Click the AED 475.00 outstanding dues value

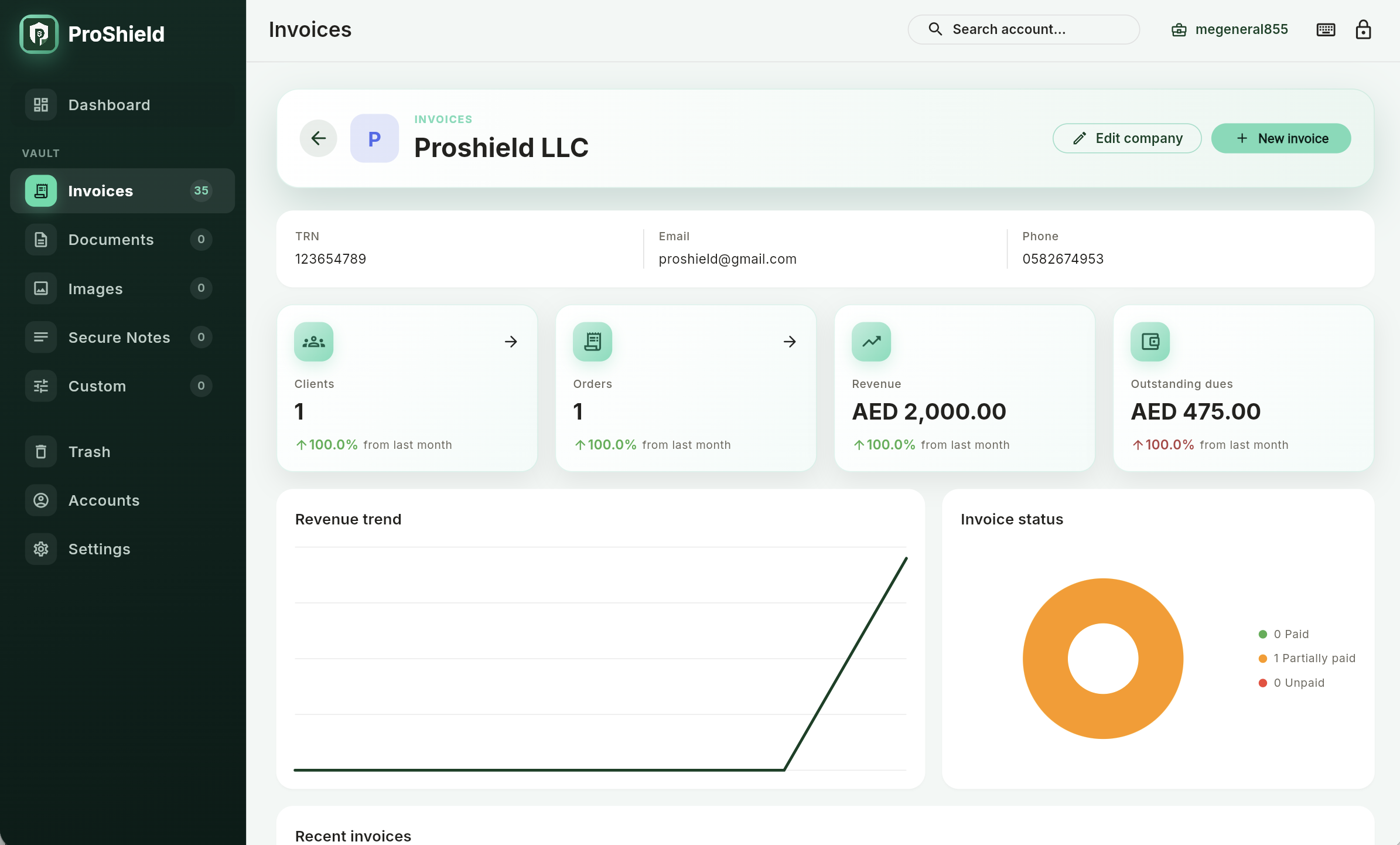tap(1196, 411)
